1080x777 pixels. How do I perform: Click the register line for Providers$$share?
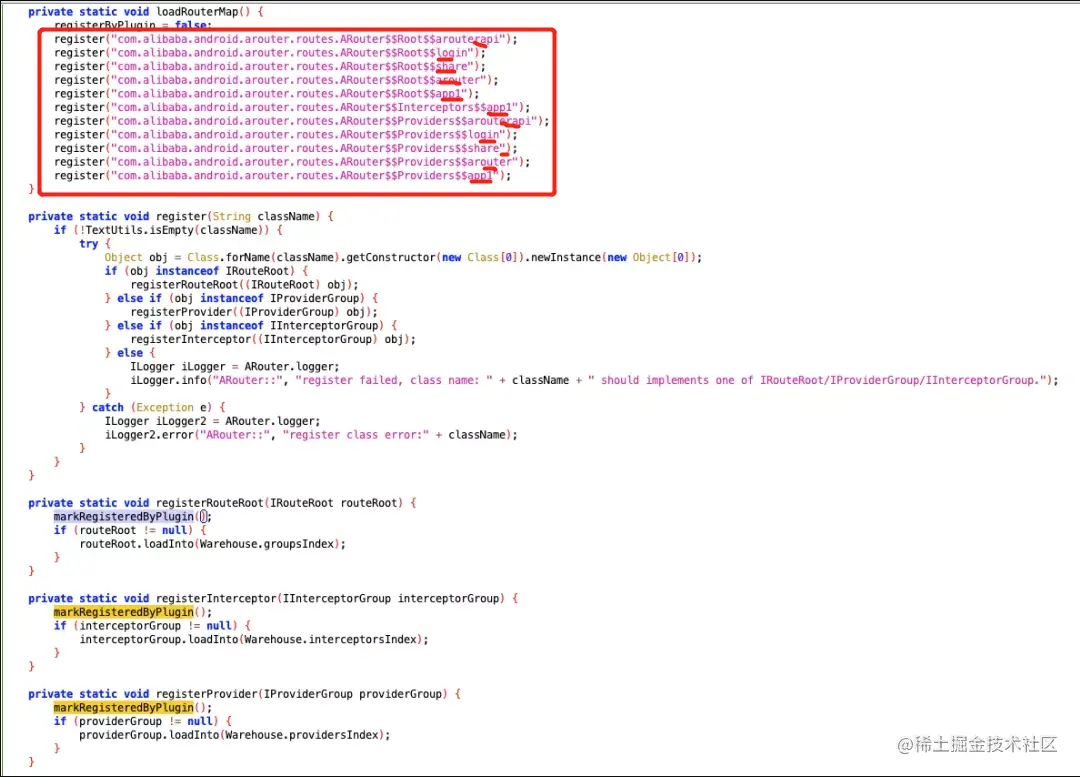[x=286, y=149]
